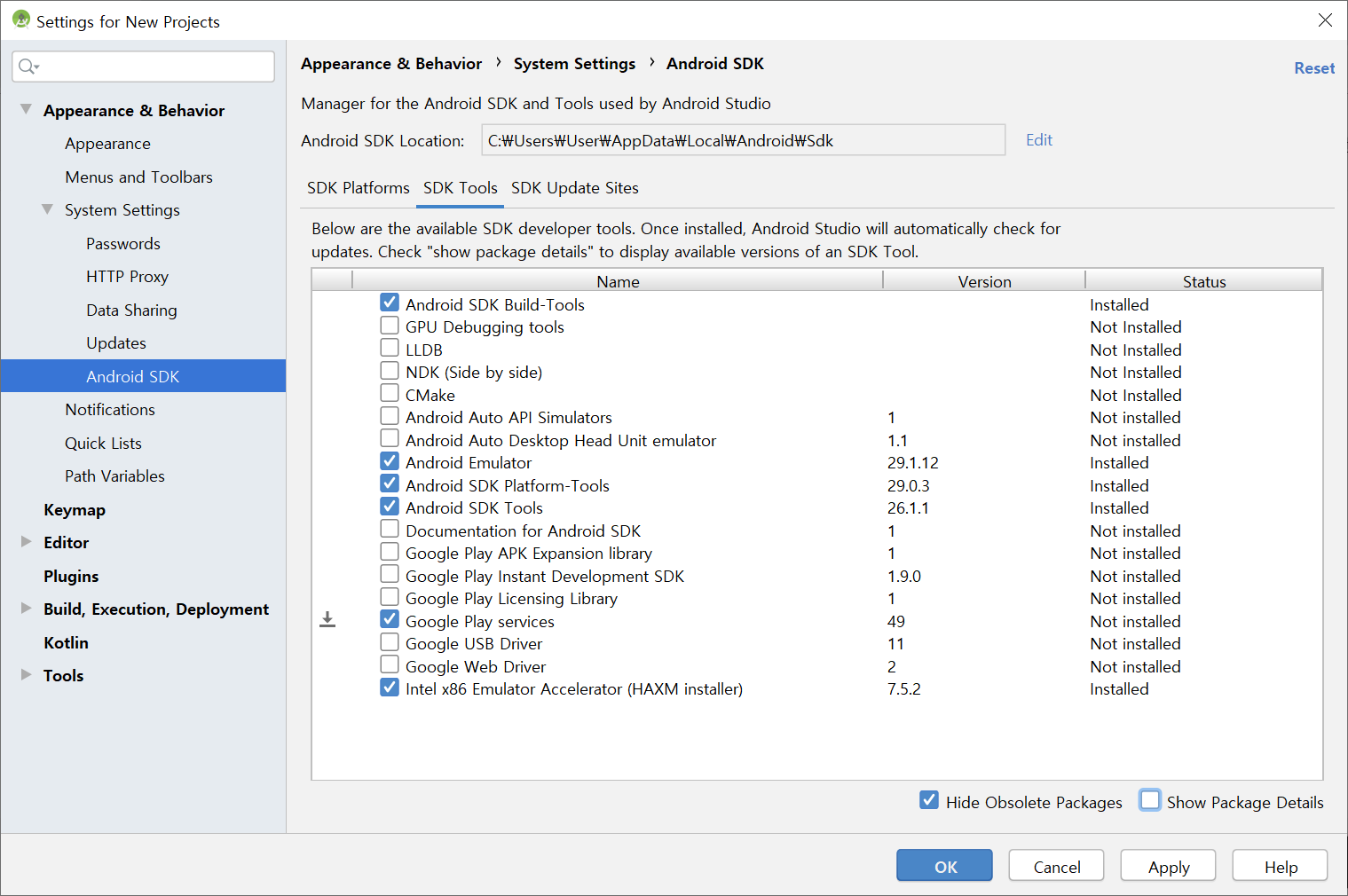Image resolution: width=1348 pixels, height=896 pixels.
Task: Open Menus and Toolbars settings
Action: pyautogui.click(x=138, y=177)
